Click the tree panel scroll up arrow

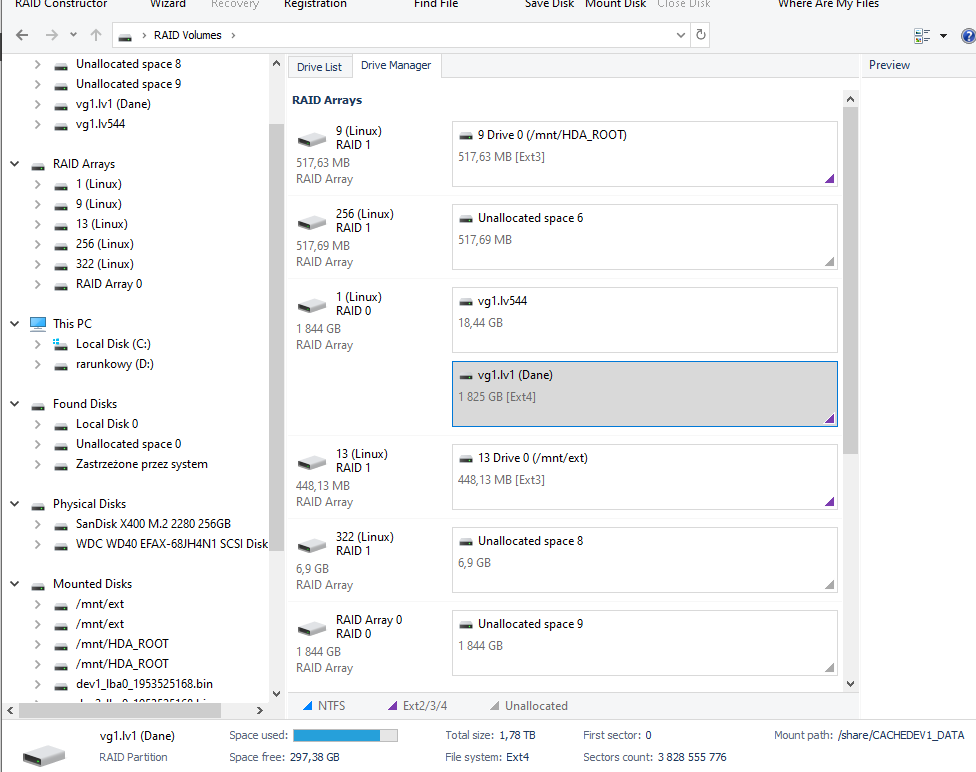coord(276,64)
